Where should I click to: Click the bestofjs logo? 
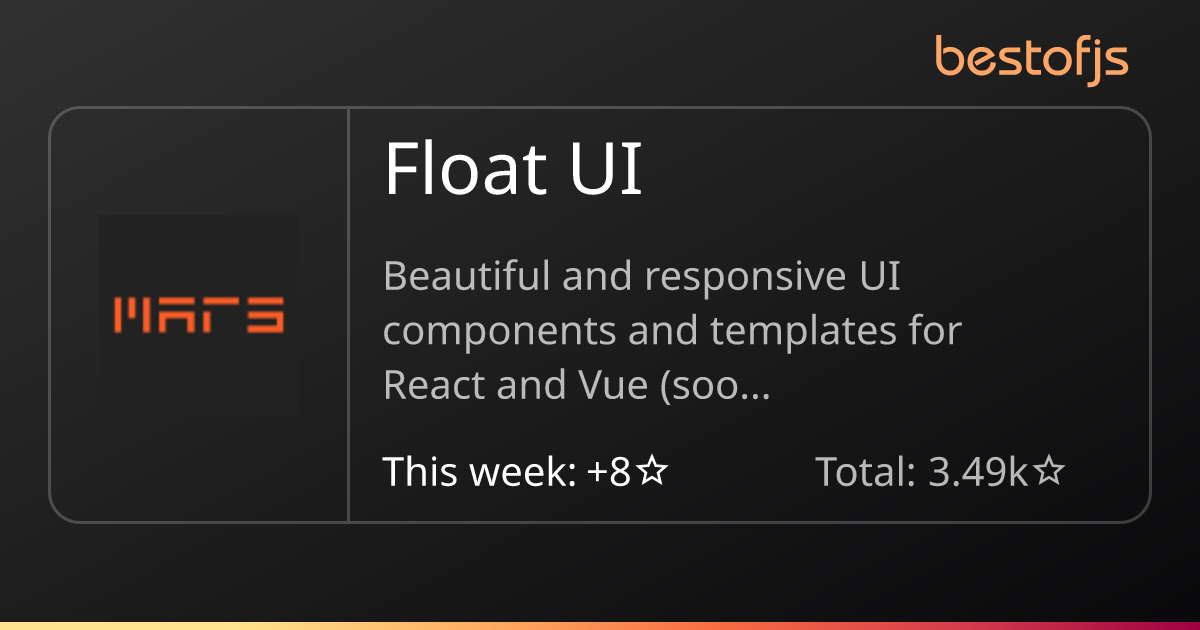click(1031, 57)
